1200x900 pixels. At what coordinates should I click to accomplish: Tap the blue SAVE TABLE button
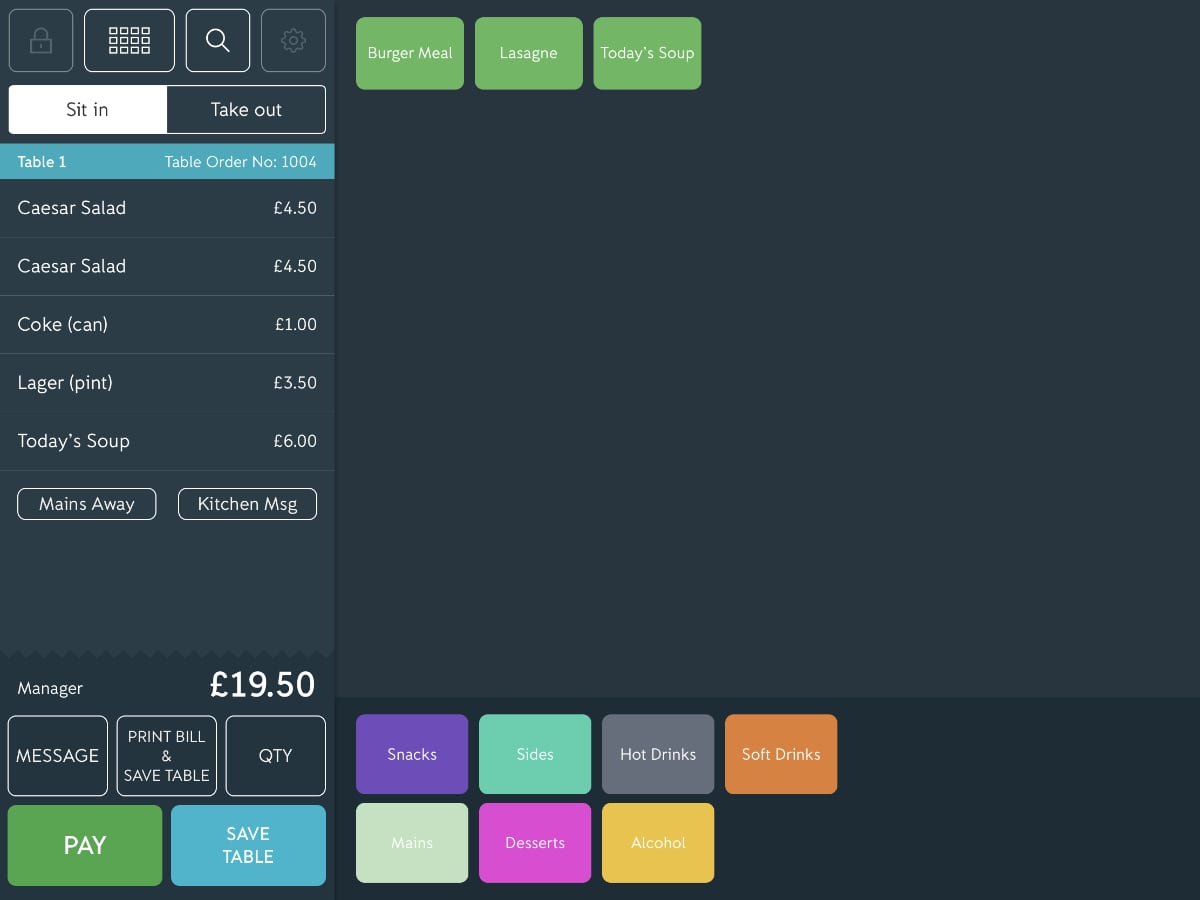pyautogui.click(x=248, y=845)
